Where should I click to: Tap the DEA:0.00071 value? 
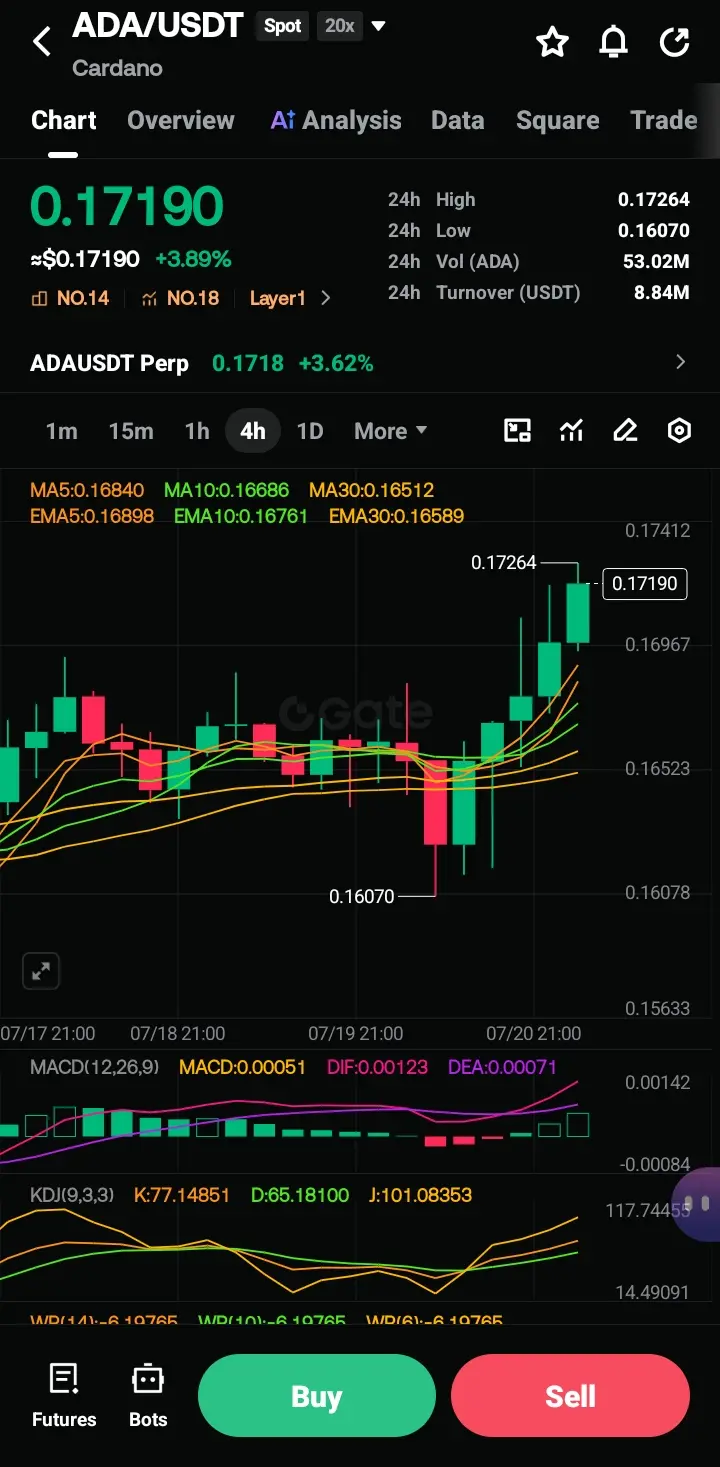pos(502,1067)
